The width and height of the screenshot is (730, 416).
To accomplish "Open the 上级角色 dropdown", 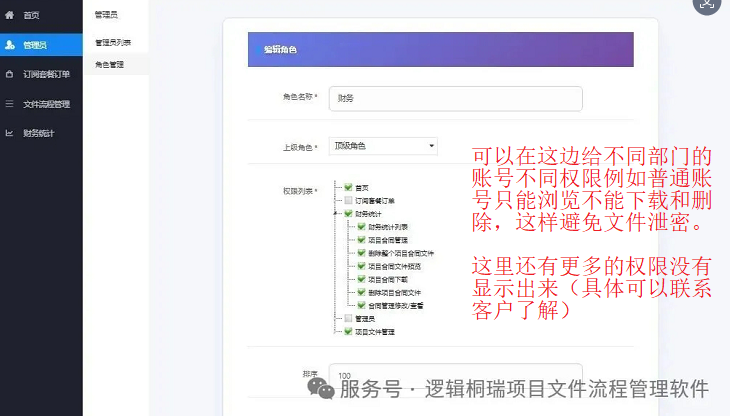I will point(383,146).
